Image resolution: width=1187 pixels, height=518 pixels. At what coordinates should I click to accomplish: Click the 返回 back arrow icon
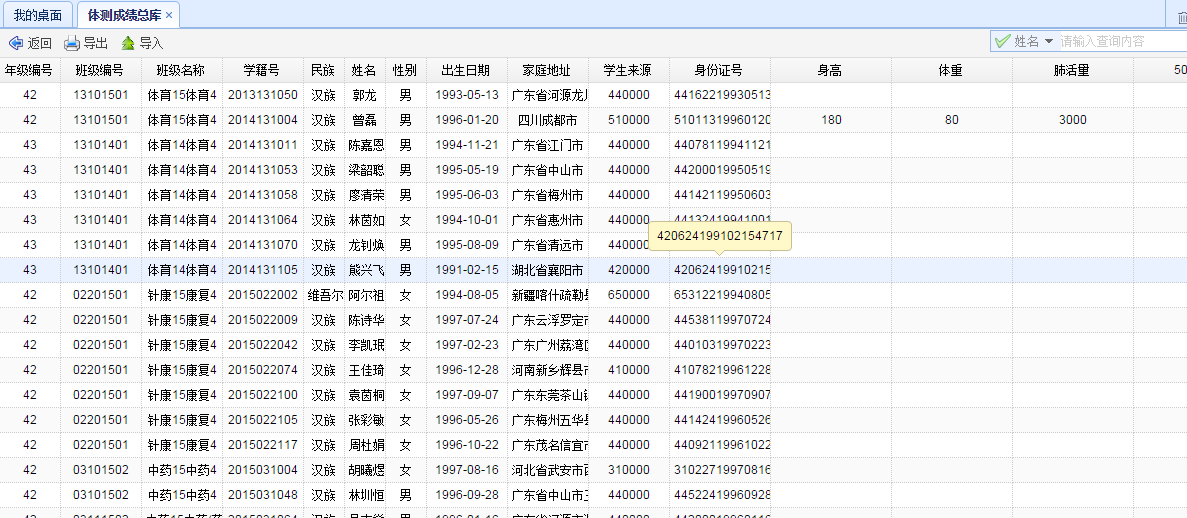pos(16,43)
